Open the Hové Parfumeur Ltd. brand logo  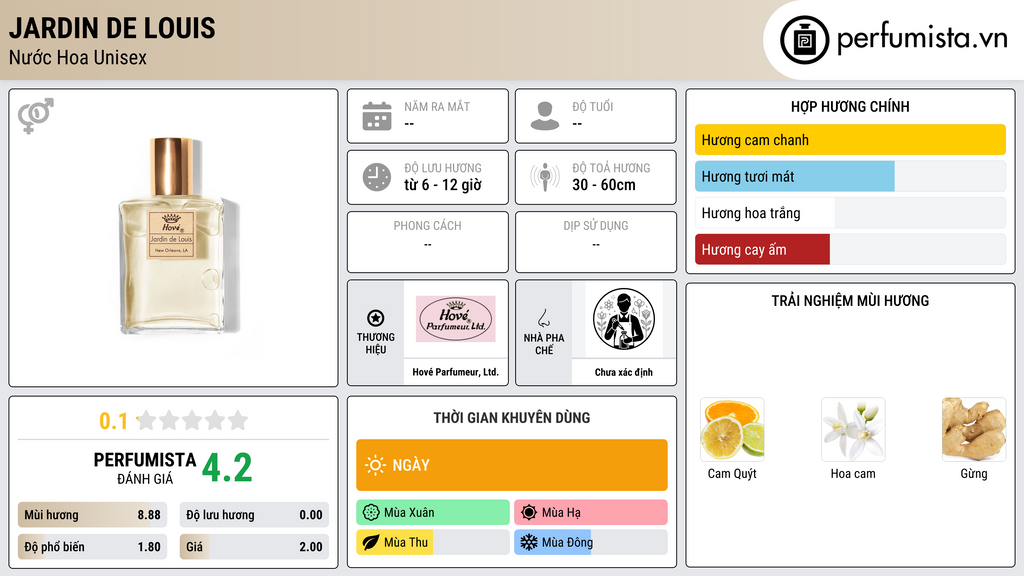[456, 319]
